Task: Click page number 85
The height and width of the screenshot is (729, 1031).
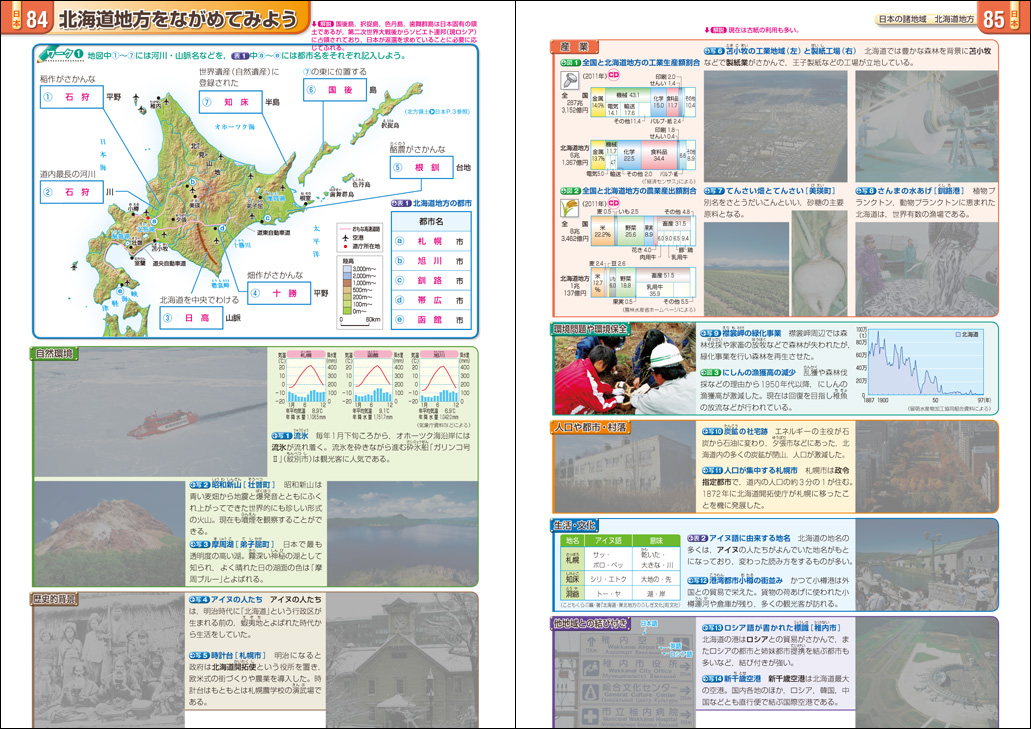Action: click(994, 19)
